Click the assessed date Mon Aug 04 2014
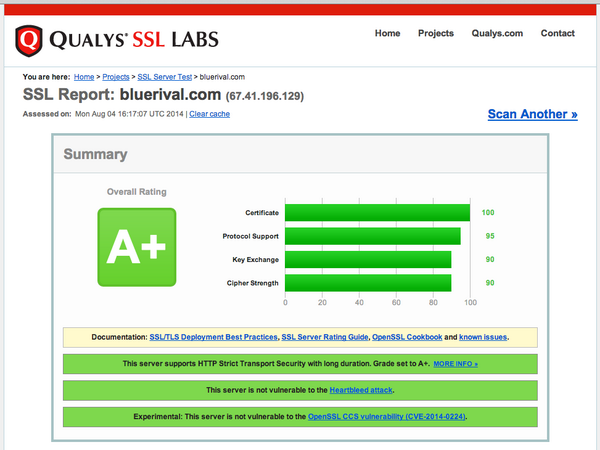Screen dimensions: 600x450 pos(129,114)
